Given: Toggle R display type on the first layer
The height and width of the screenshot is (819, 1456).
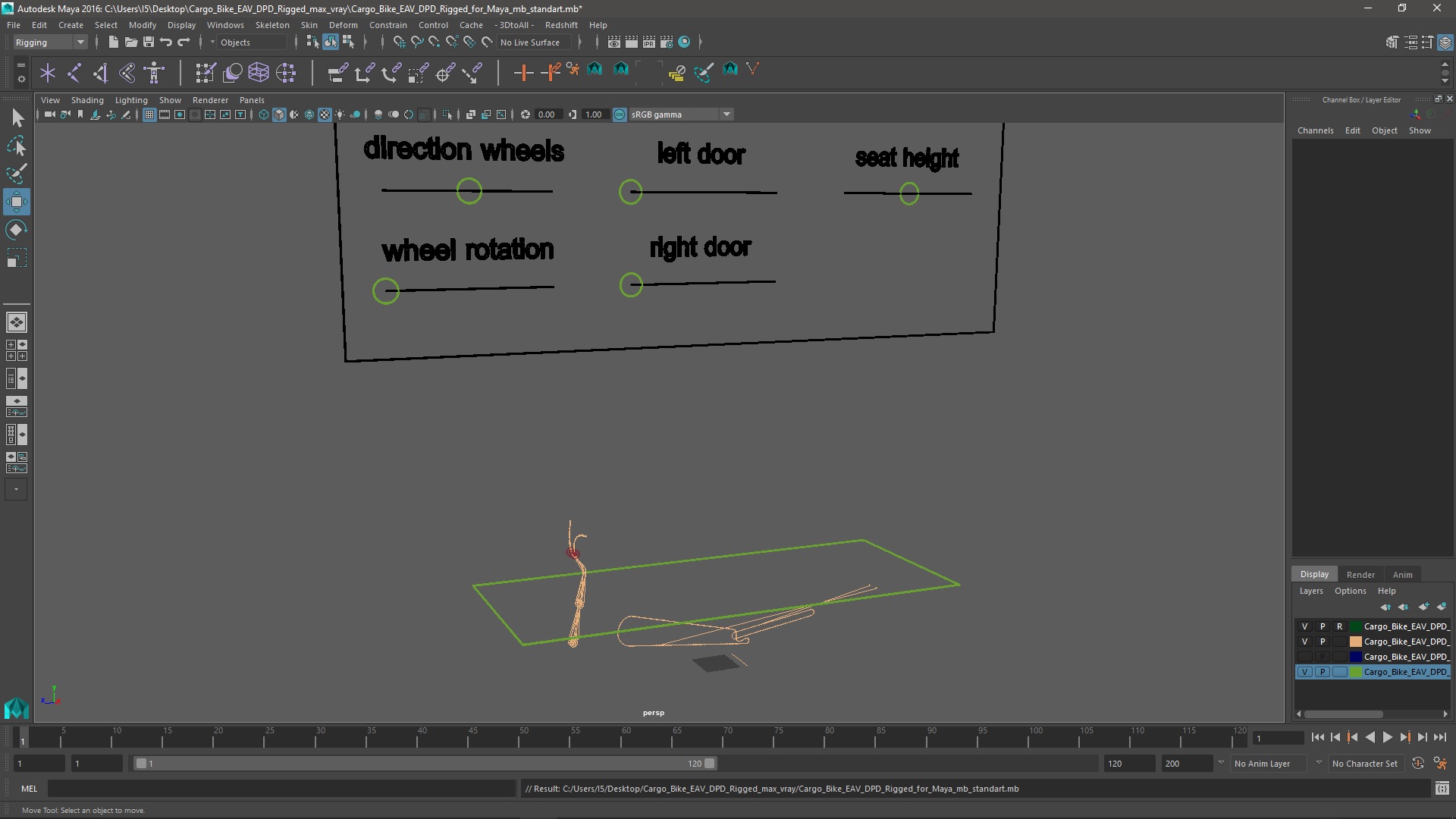Looking at the screenshot, I should [x=1340, y=626].
